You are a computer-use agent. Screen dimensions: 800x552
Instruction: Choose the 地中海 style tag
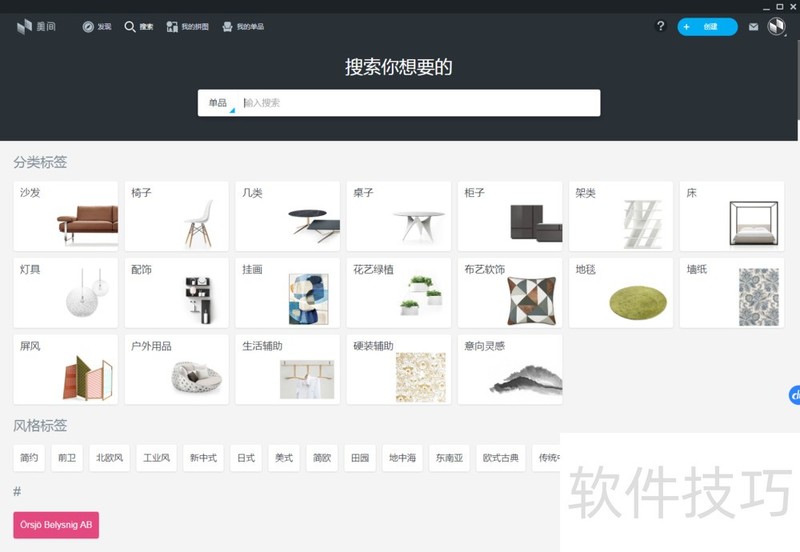[x=402, y=458]
